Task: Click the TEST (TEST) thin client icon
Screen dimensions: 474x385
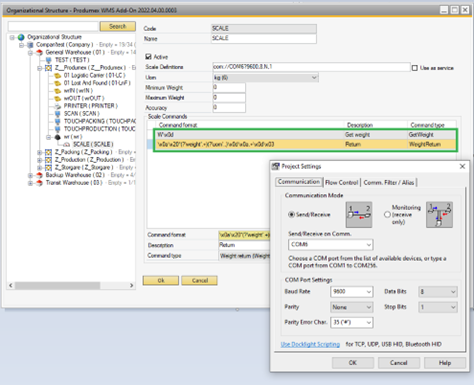Action: point(49,60)
